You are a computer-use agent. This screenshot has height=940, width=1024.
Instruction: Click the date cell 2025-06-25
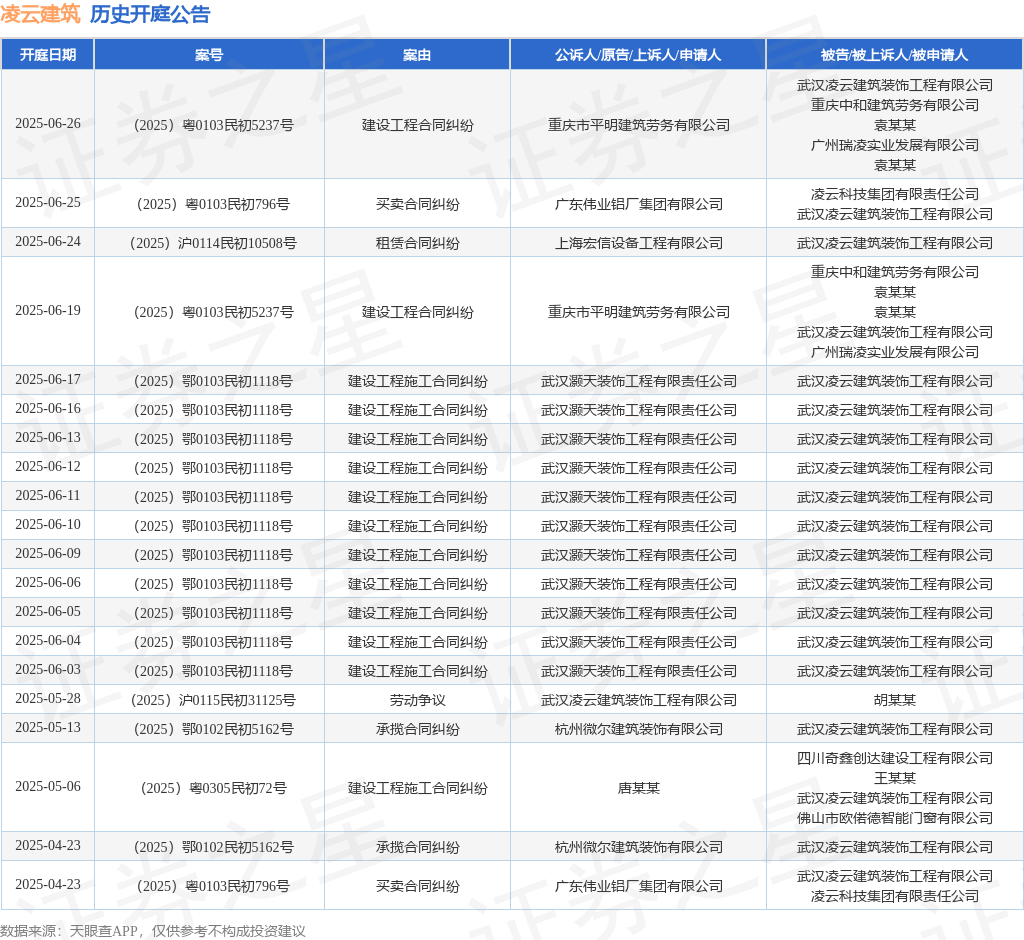pyautogui.click(x=48, y=203)
